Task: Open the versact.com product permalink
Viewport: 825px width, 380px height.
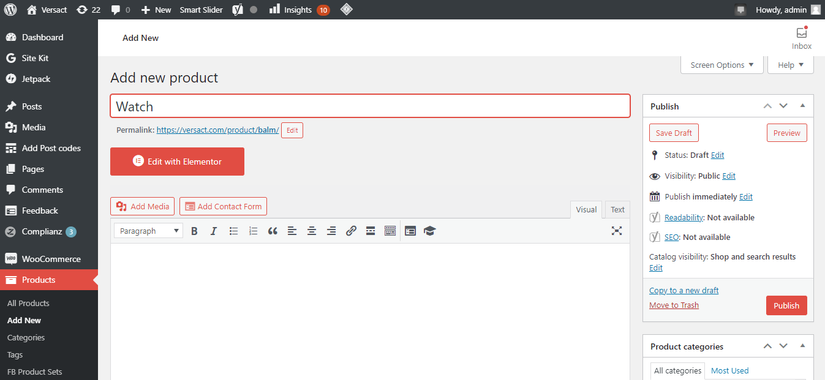Action: click(x=217, y=130)
